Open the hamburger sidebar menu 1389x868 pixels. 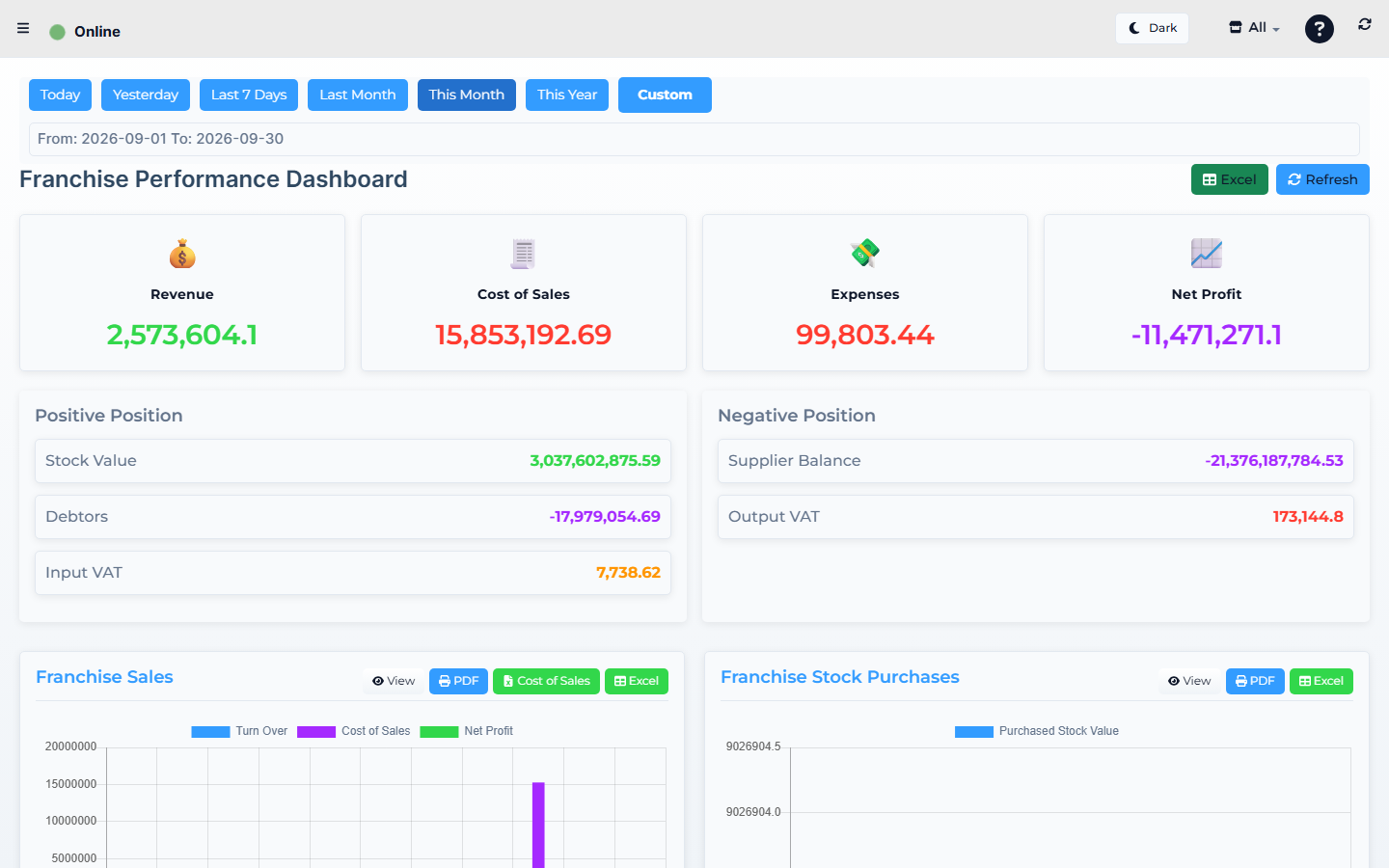click(x=23, y=28)
